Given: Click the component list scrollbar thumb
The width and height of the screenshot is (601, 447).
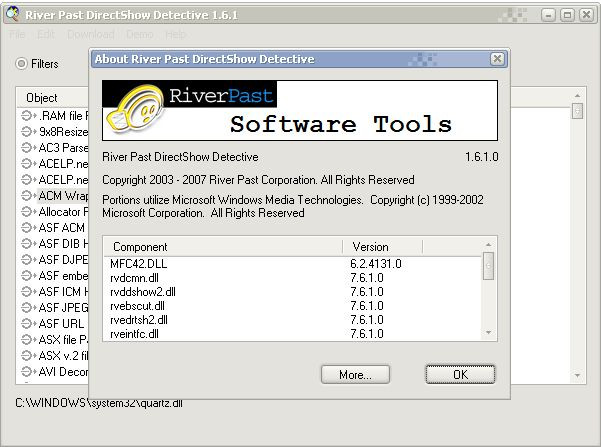Looking at the screenshot, I should 488,266.
